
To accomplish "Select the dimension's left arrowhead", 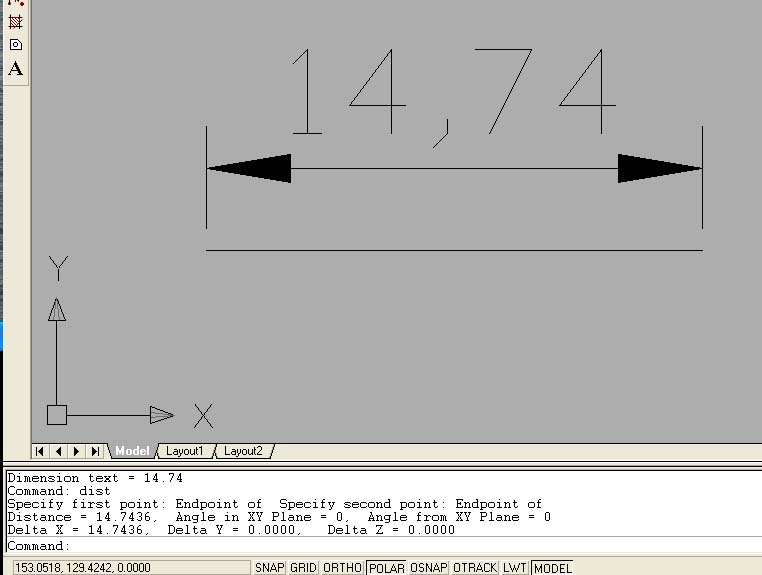I will 249,169.
